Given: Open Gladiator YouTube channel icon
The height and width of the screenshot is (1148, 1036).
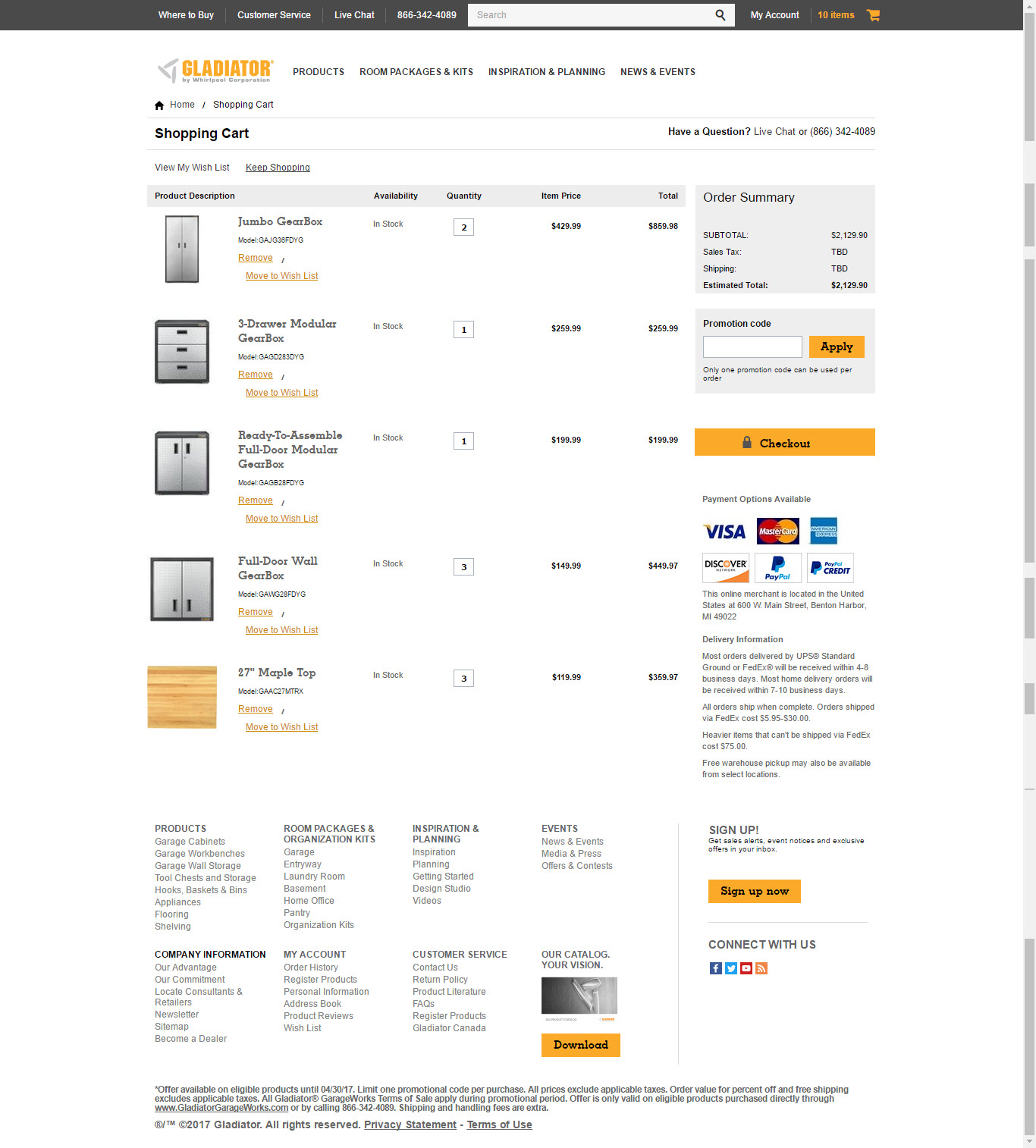Looking at the screenshot, I should pyautogui.click(x=746, y=968).
